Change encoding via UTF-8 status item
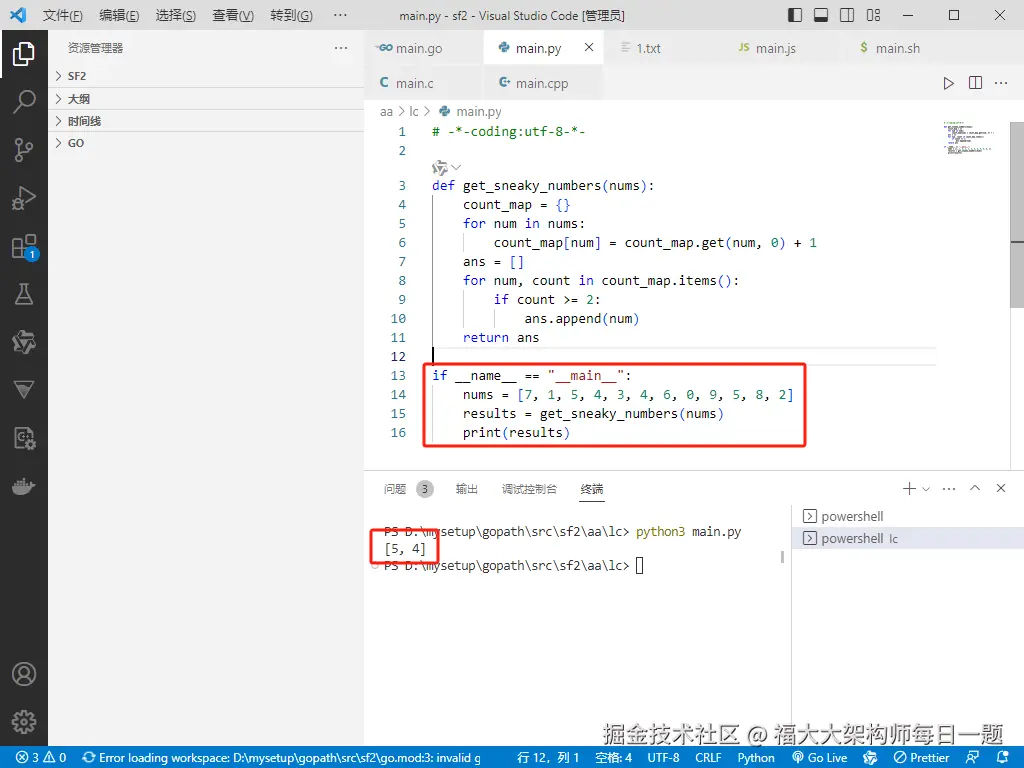1024x768 pixels. (663, 758)
